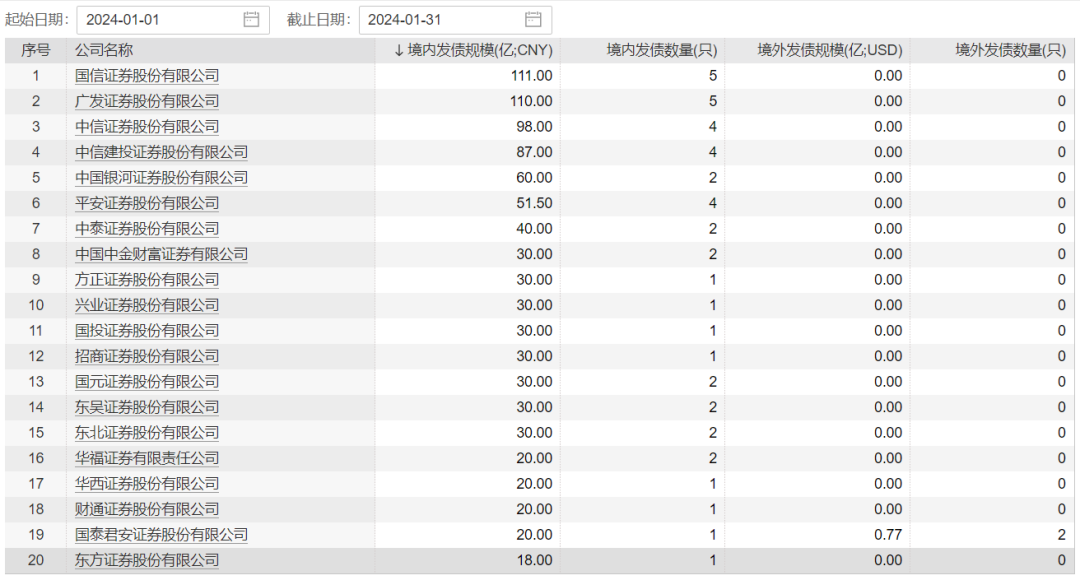The width and height of the screenshot is (1080, 580).
Task: Click the 境外发债规模 column header
Action: 829,50
